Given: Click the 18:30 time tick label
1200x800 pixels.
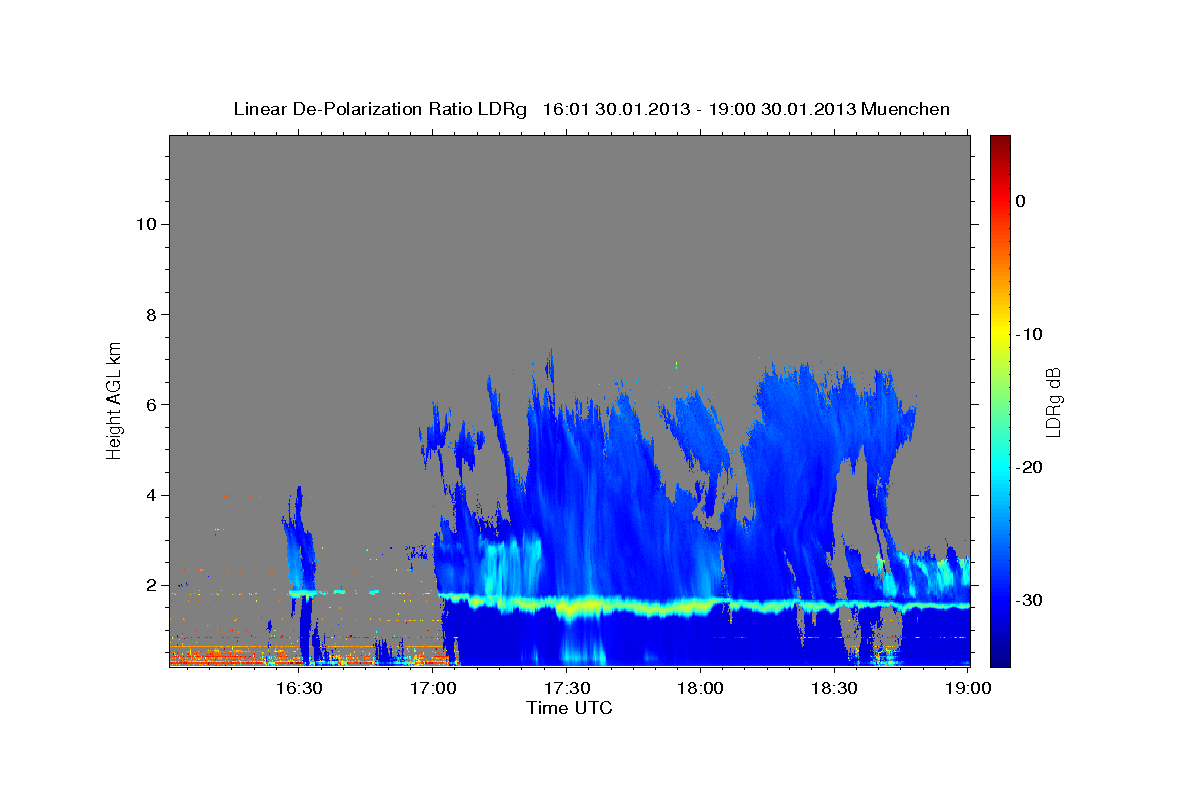Looking at the screenshot, I should (833, 688).
